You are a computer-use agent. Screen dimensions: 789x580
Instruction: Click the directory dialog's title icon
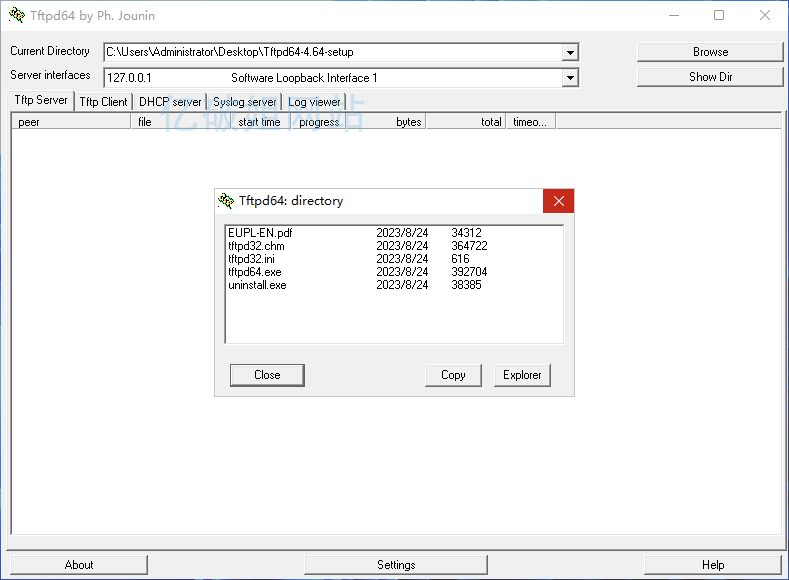pos(226,201)
